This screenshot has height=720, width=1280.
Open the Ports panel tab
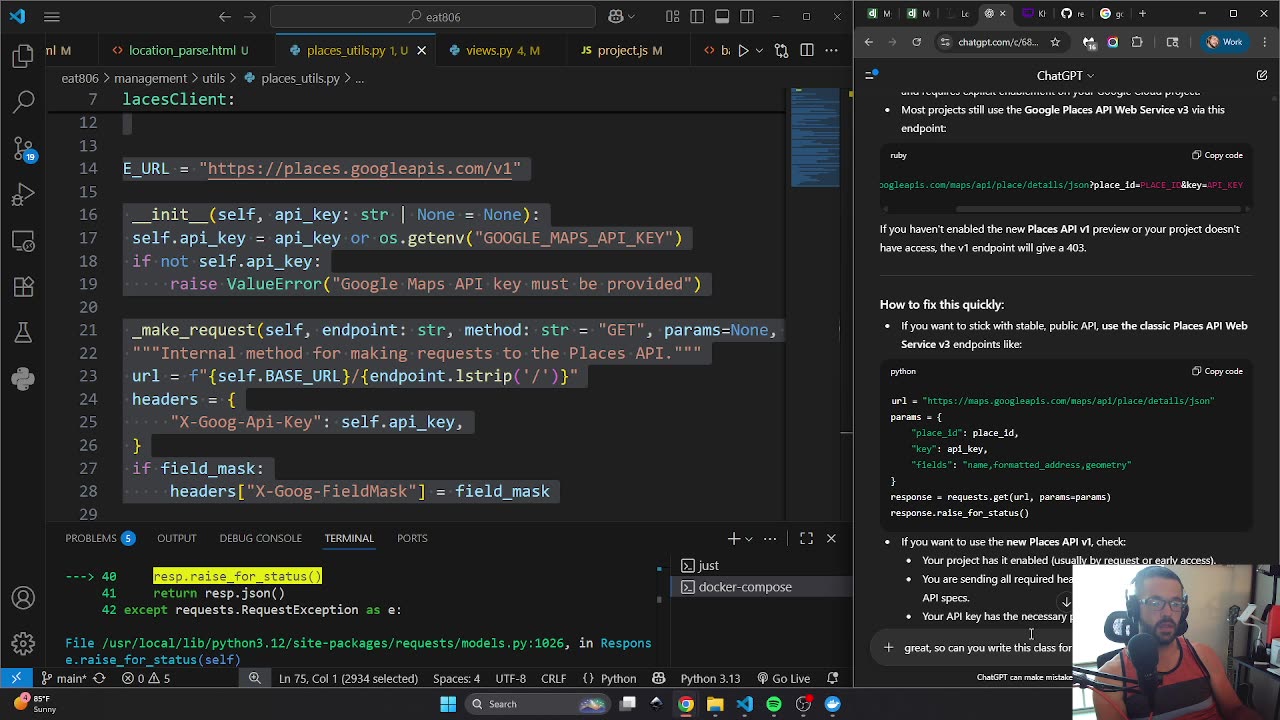[x=412, y=538]
